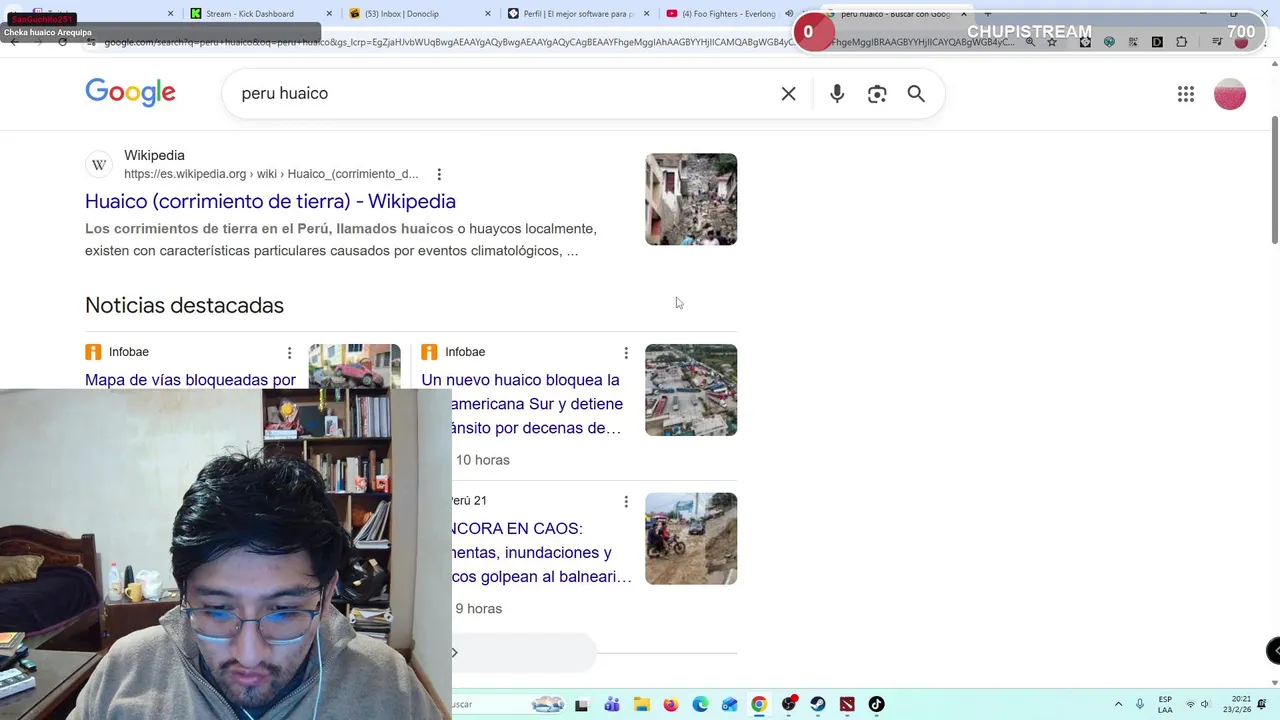Open options menu for the Wikipedia result
Viewport: 1280px width, 720px height.
pos(439,174)
